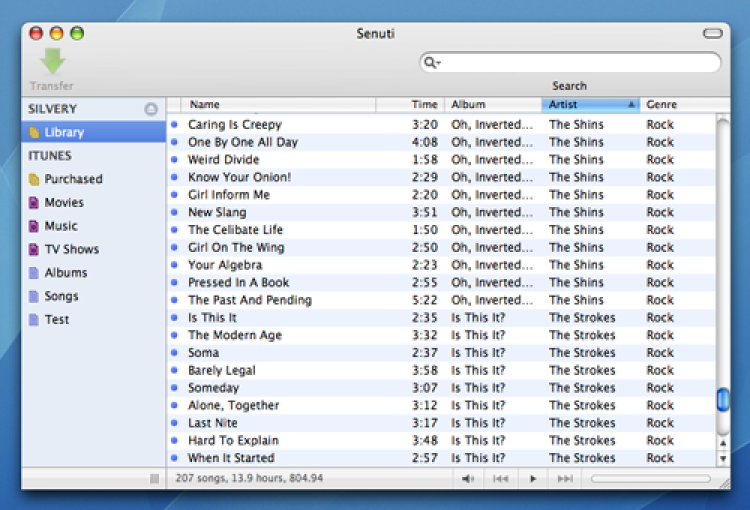Toggle the blue dot beside Last Nite
Screen dimensions: 750x510
[174, 423]
